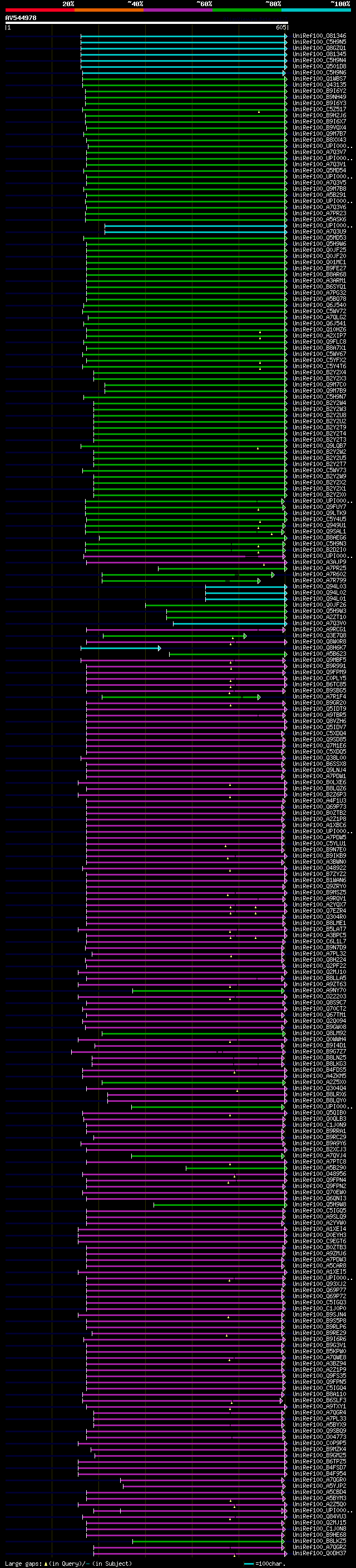Image resolution: width=356 pixels, height=1568 pixels.
Task: Select hit UniRef100_B0LXE6
Action: coord(319,782)
